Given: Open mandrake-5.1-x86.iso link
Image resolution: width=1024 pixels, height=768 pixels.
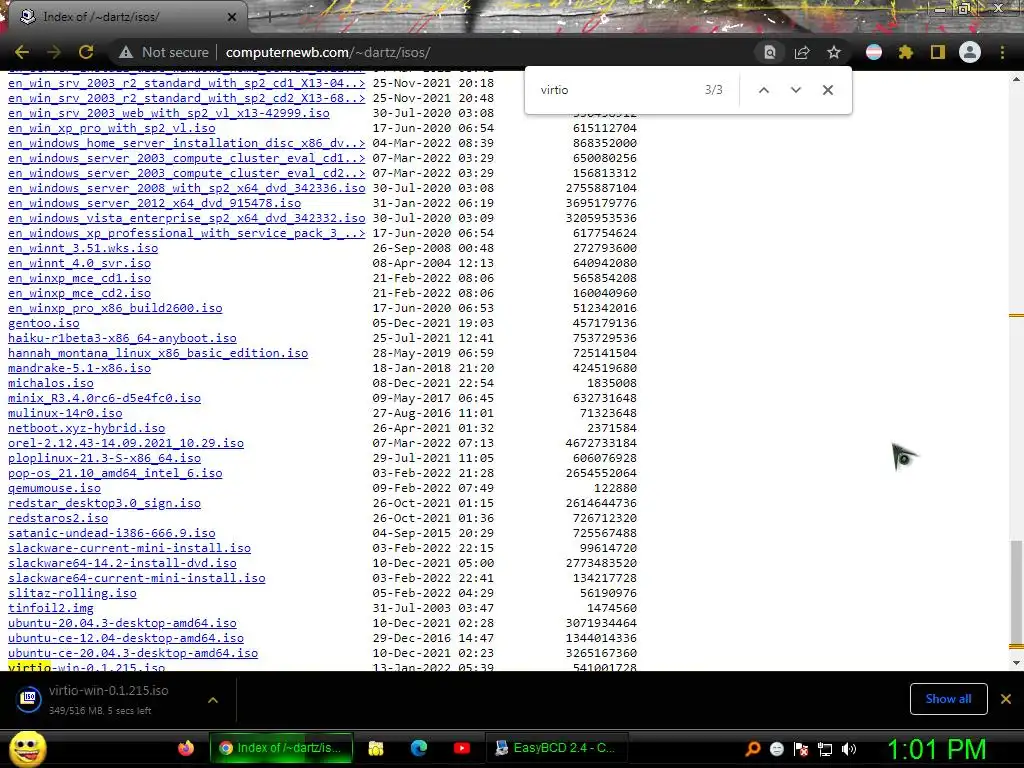Looking at the screenshot, I should click(x=79, y=368).
